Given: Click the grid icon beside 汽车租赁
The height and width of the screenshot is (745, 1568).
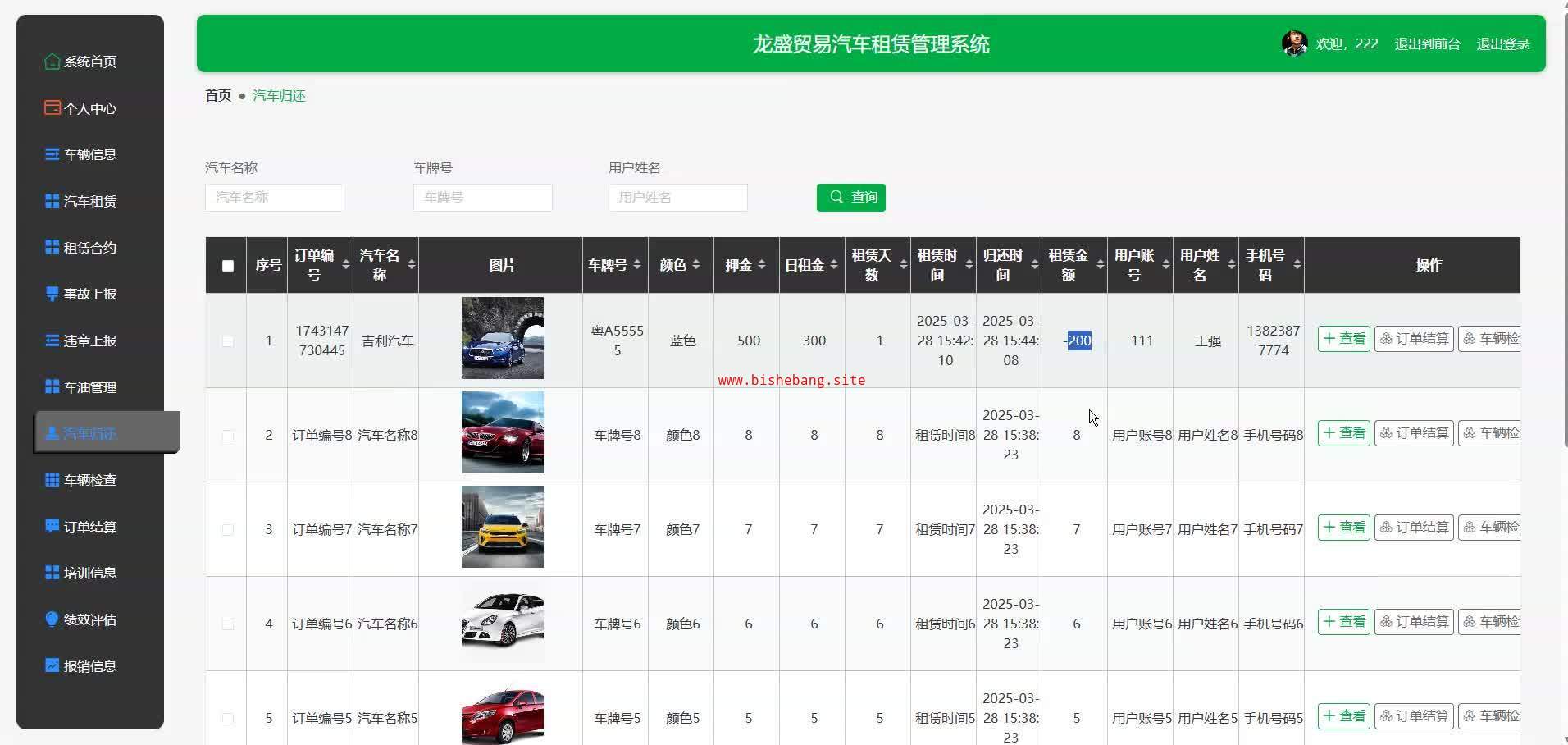Looking at the screenshot, I should tap(52, 201).
